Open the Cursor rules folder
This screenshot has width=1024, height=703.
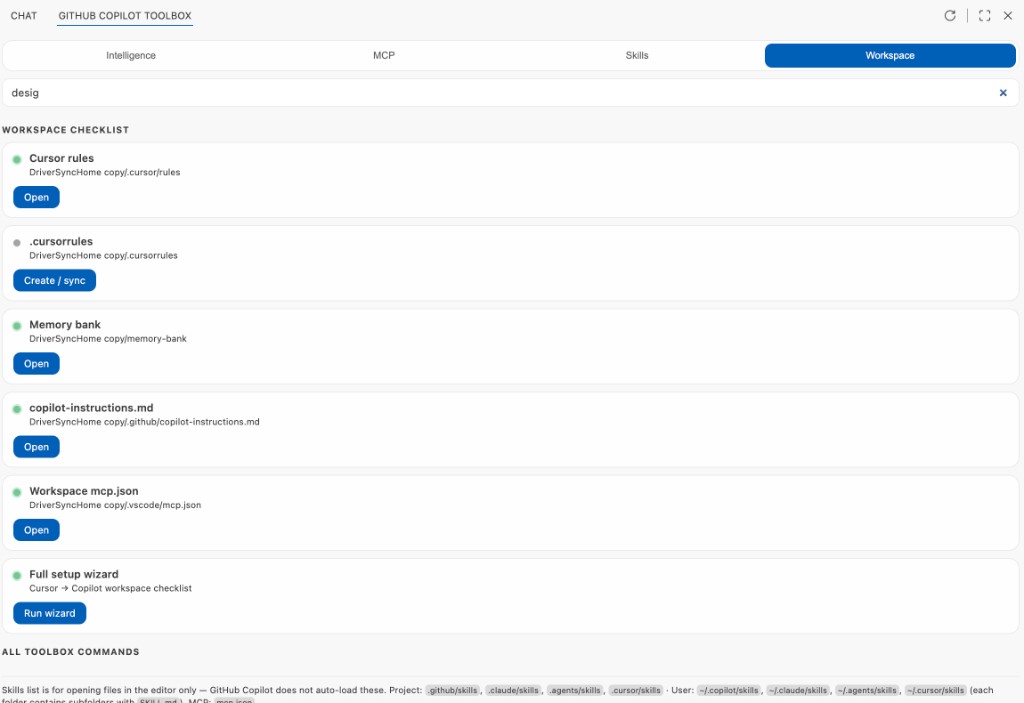click(36, 197)
